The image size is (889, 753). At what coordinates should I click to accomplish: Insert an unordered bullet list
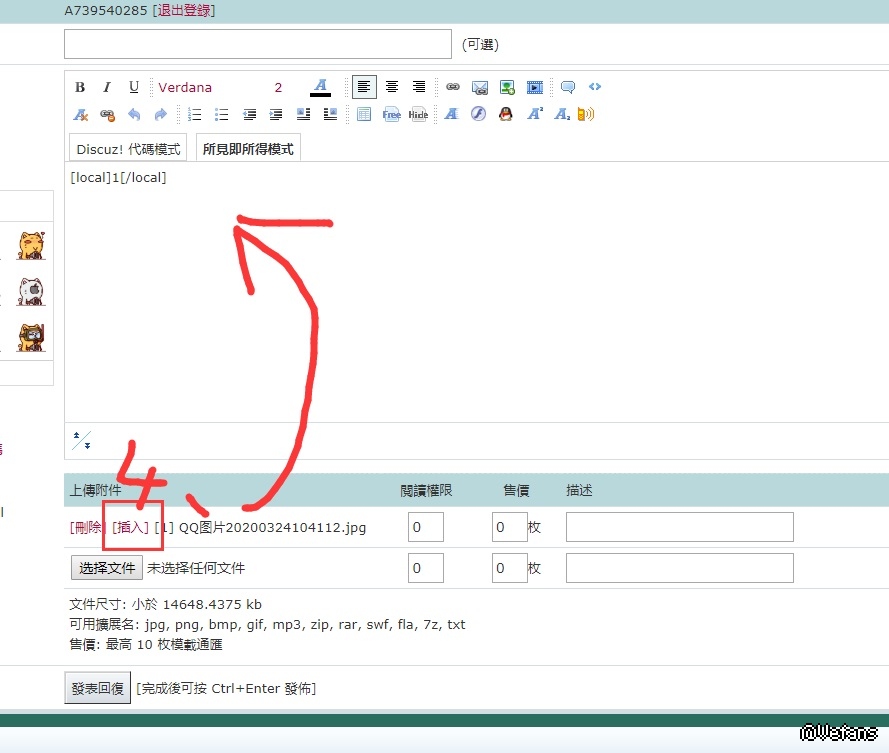(x=222, y=115)
